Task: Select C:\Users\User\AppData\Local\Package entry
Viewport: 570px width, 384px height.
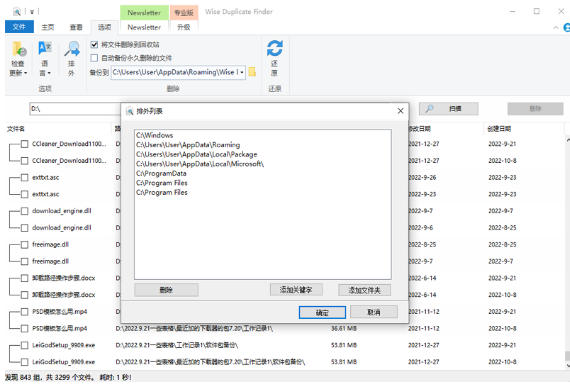Action: coord(197,154)
